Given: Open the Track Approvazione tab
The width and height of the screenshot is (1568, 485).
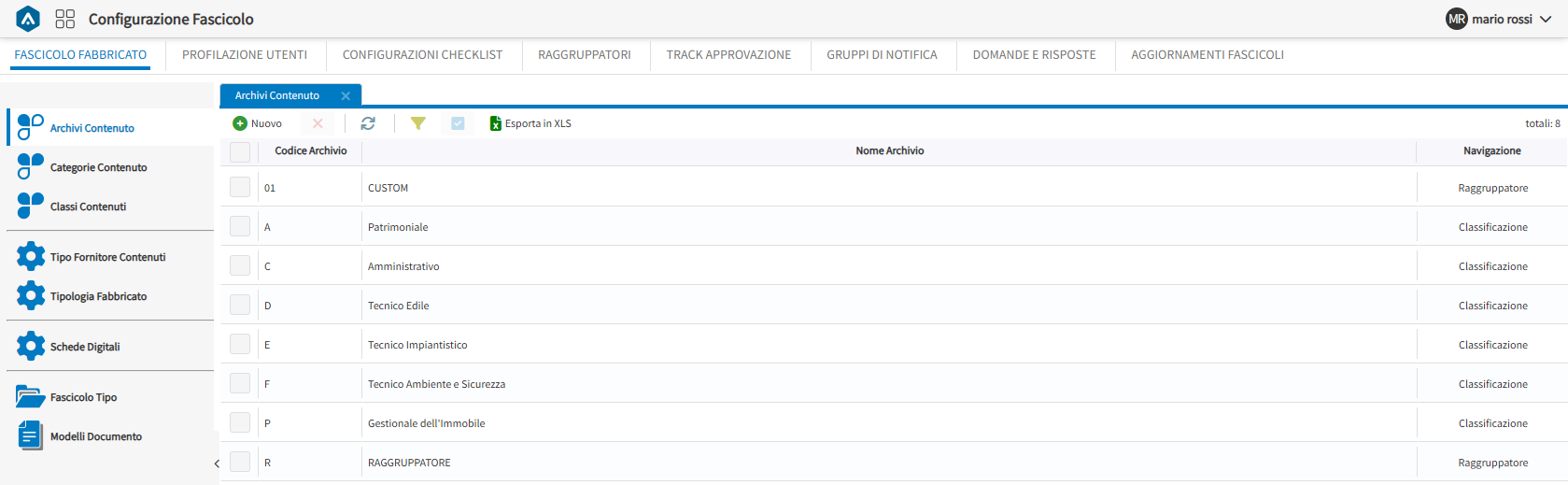Looking at the screenshot, I should tap(728, 55).
